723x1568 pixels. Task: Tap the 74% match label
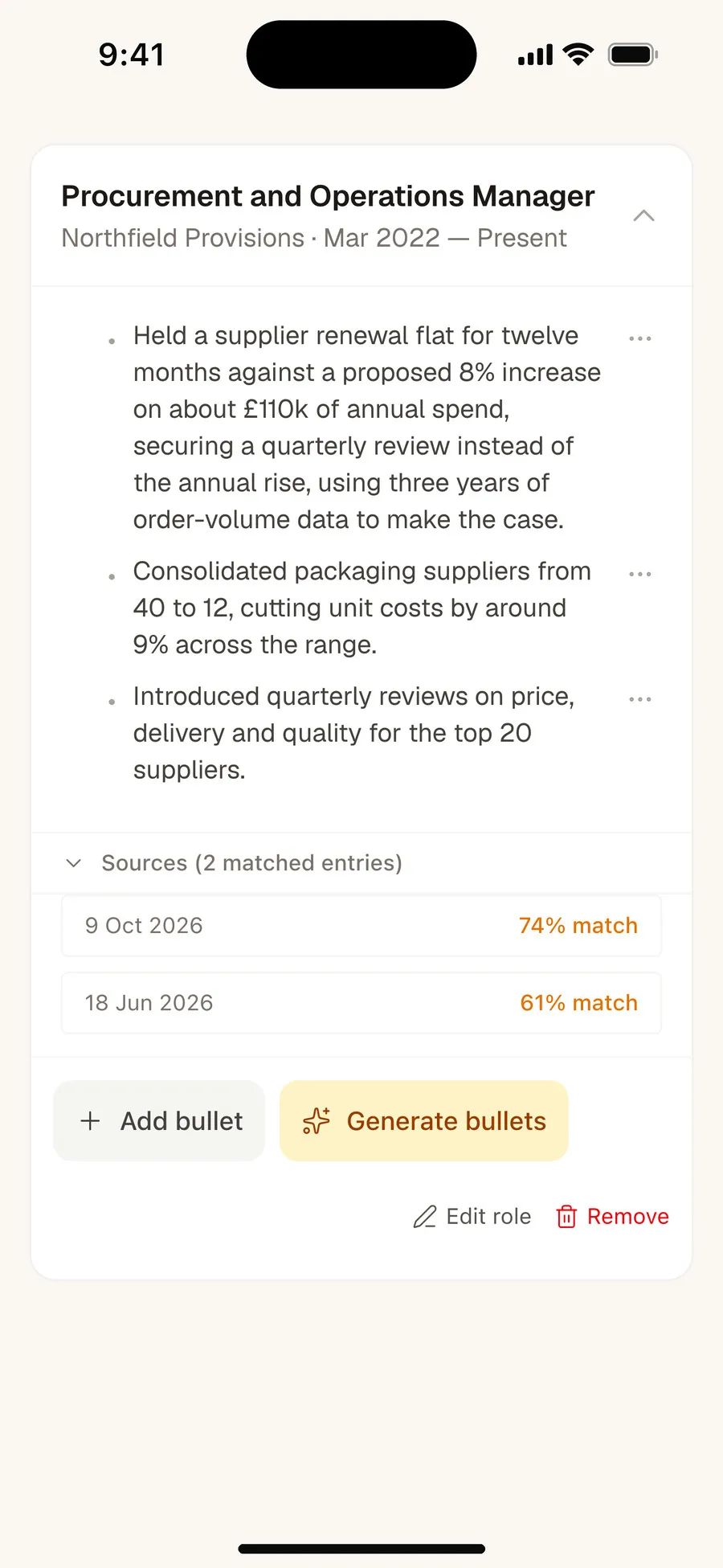point(578,926)
